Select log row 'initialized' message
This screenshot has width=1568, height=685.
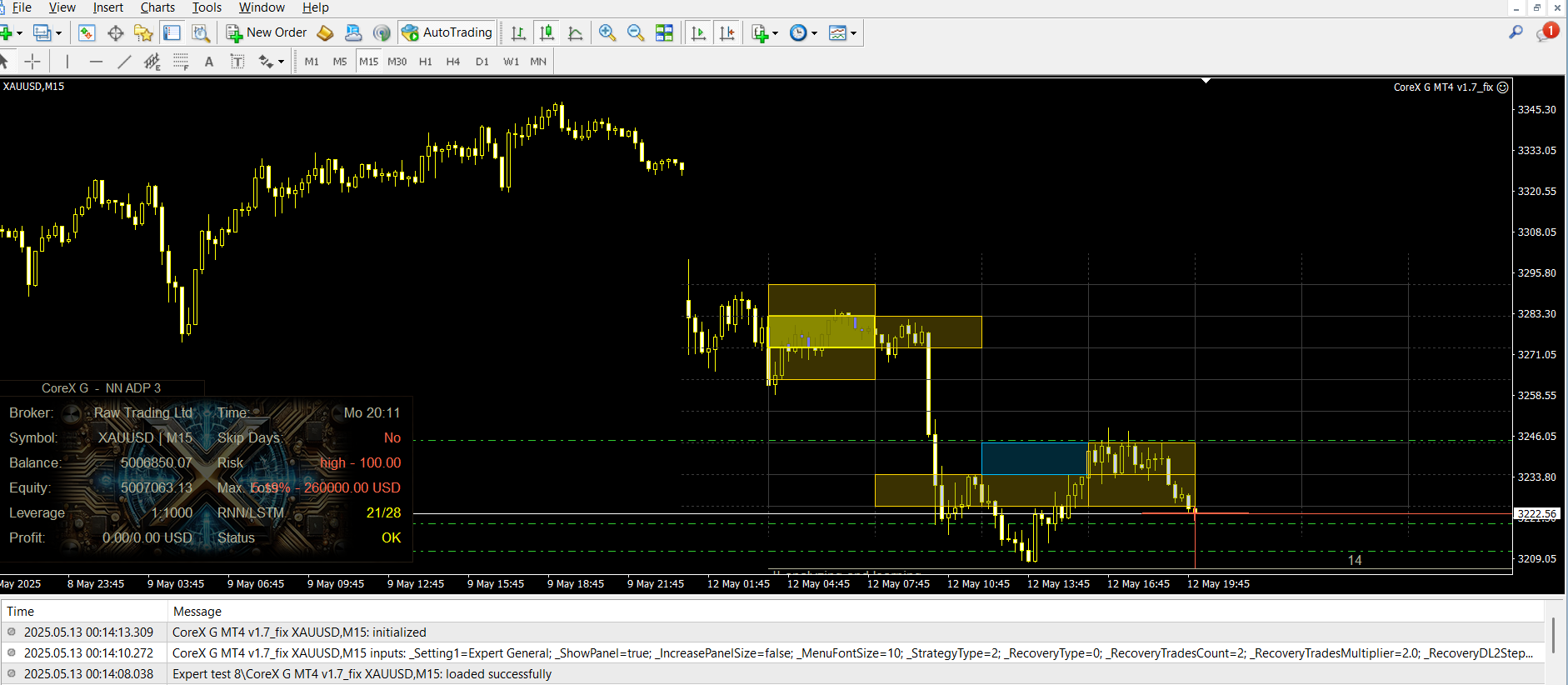click(x=772, y=632)
